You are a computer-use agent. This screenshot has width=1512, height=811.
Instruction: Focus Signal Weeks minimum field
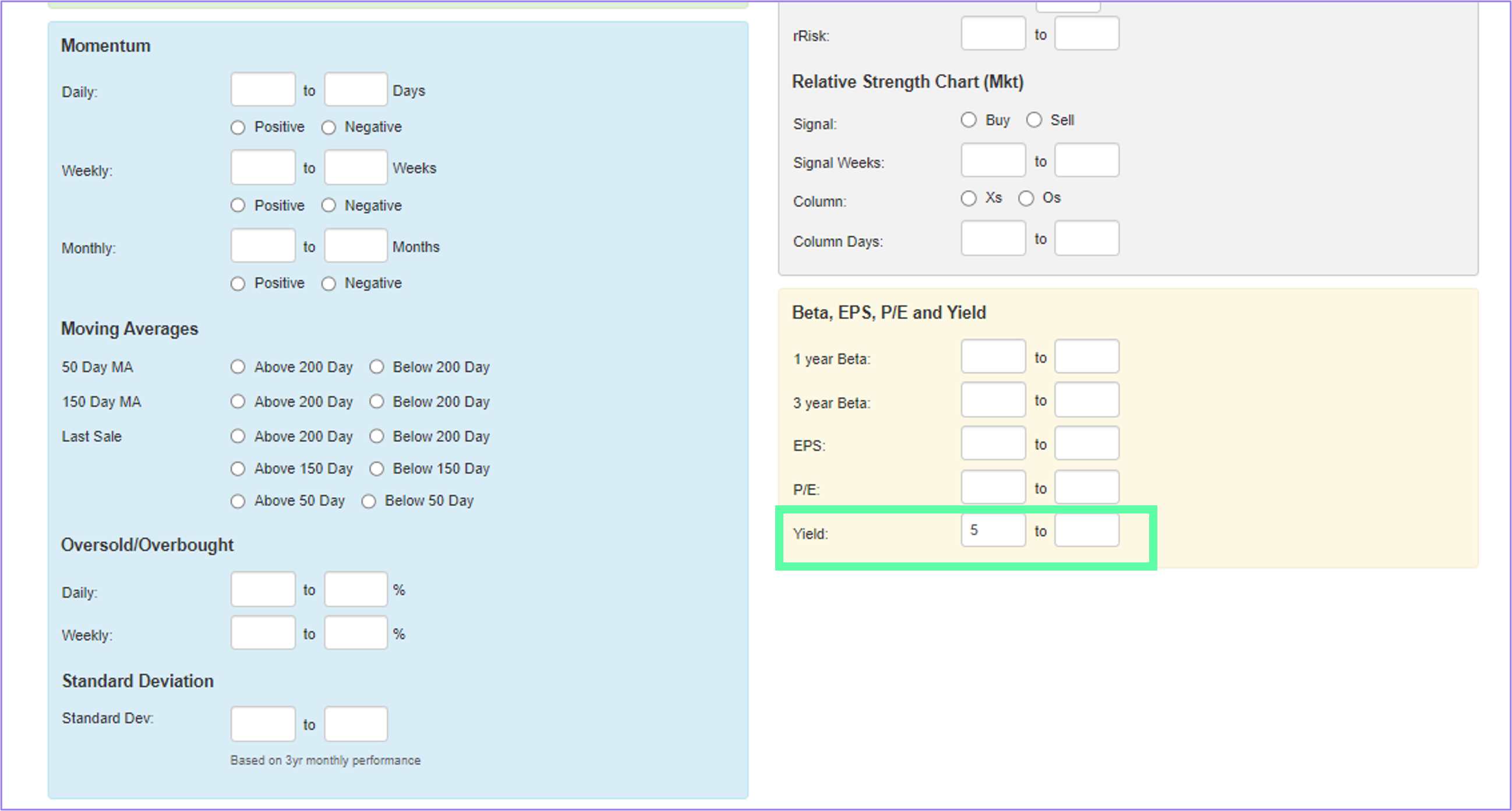point(993,160)
